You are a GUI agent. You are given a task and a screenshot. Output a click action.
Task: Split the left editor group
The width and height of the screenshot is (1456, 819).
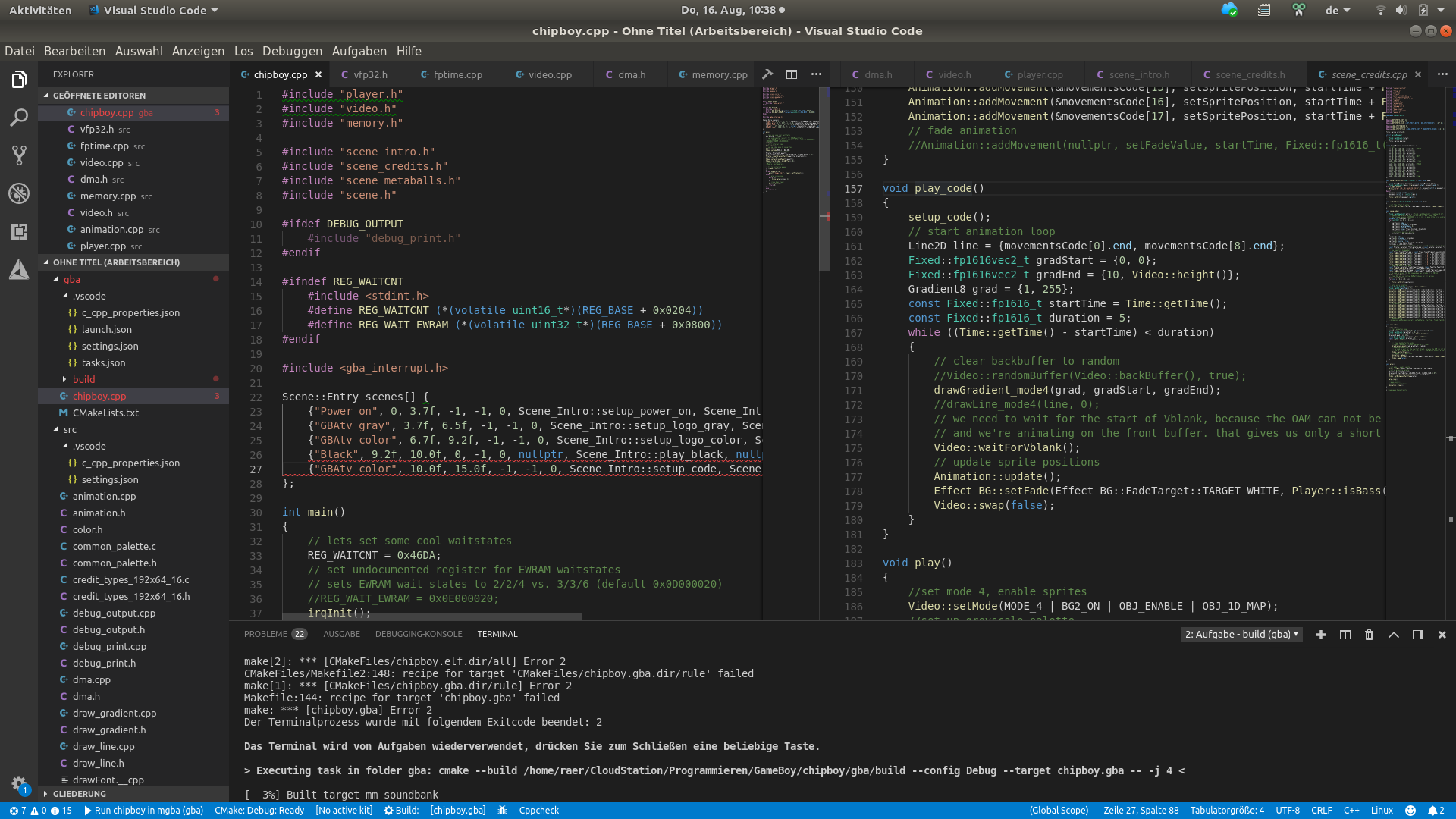pyautogui.click(x=792, y=74)
